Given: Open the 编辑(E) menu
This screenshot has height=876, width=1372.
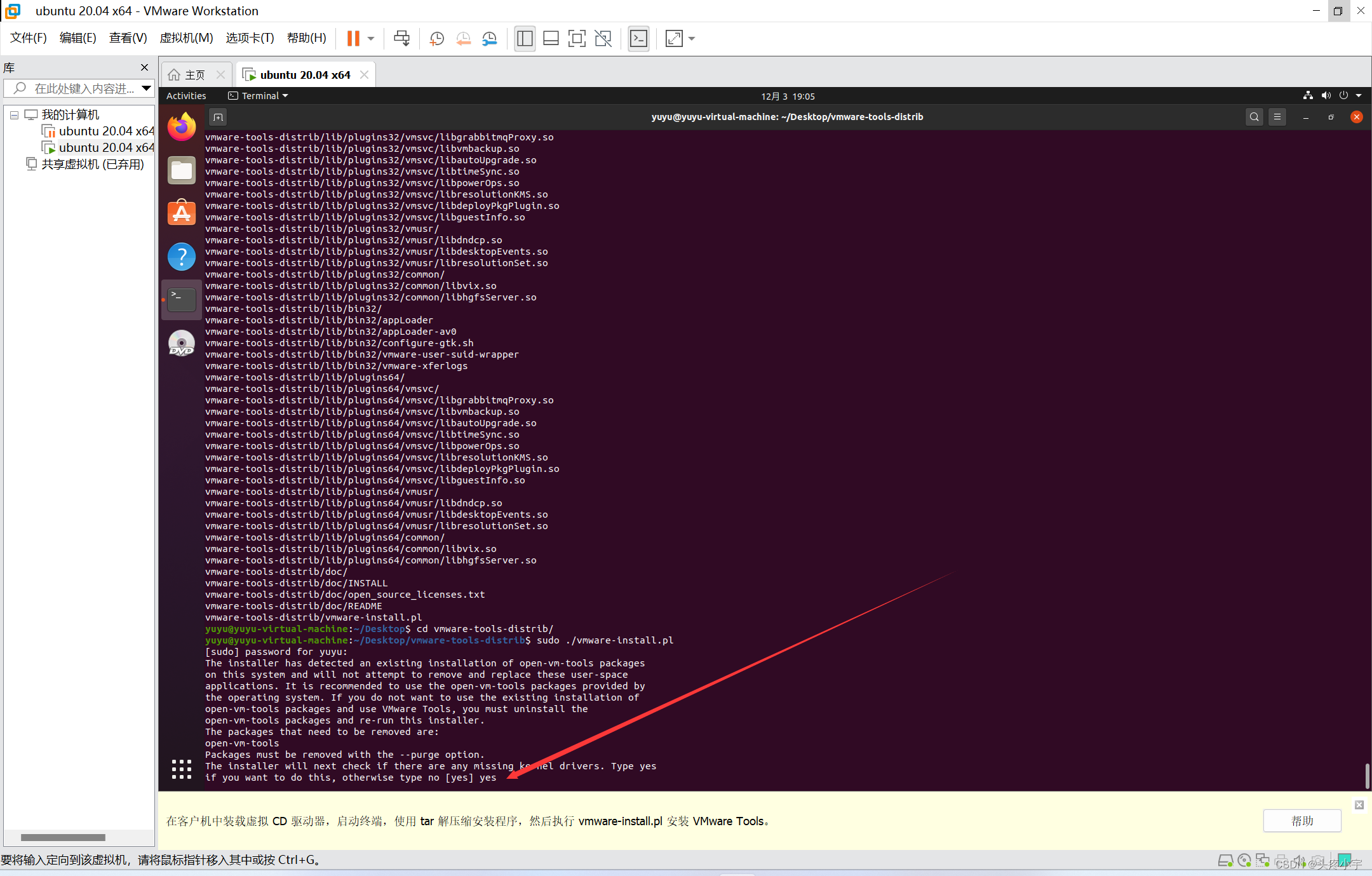Looking at the screenshot, I should pyautogui.click(x=78, y=38).
